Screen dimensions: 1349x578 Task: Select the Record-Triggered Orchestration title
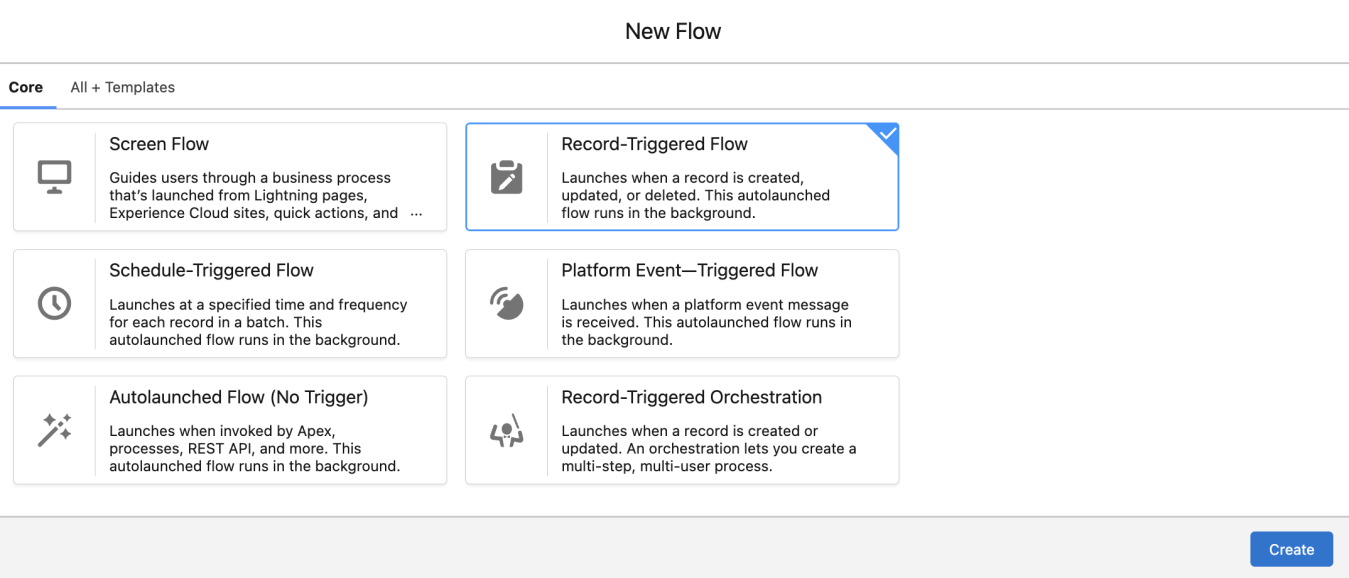[x=692, y=397]
